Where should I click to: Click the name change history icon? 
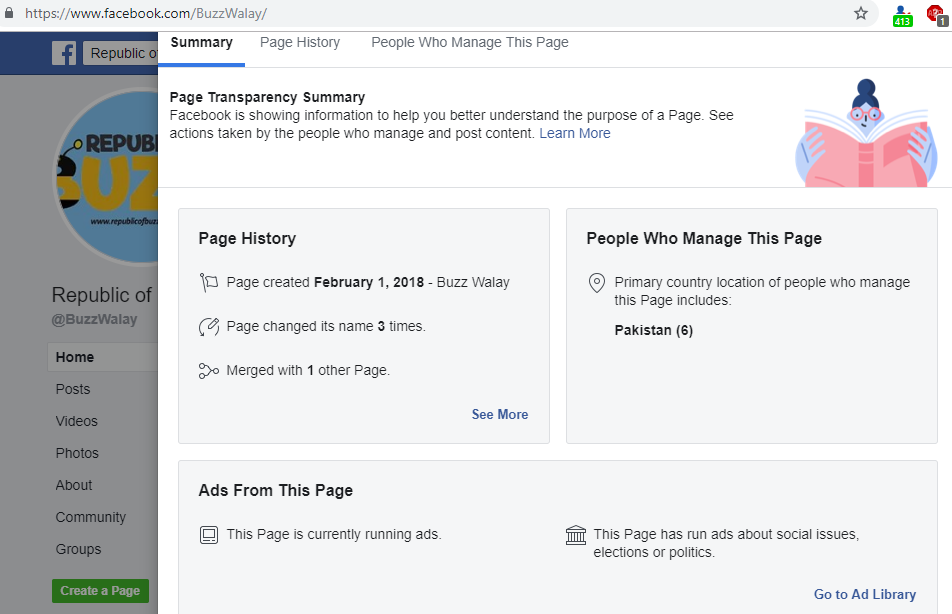pos(208,327)
